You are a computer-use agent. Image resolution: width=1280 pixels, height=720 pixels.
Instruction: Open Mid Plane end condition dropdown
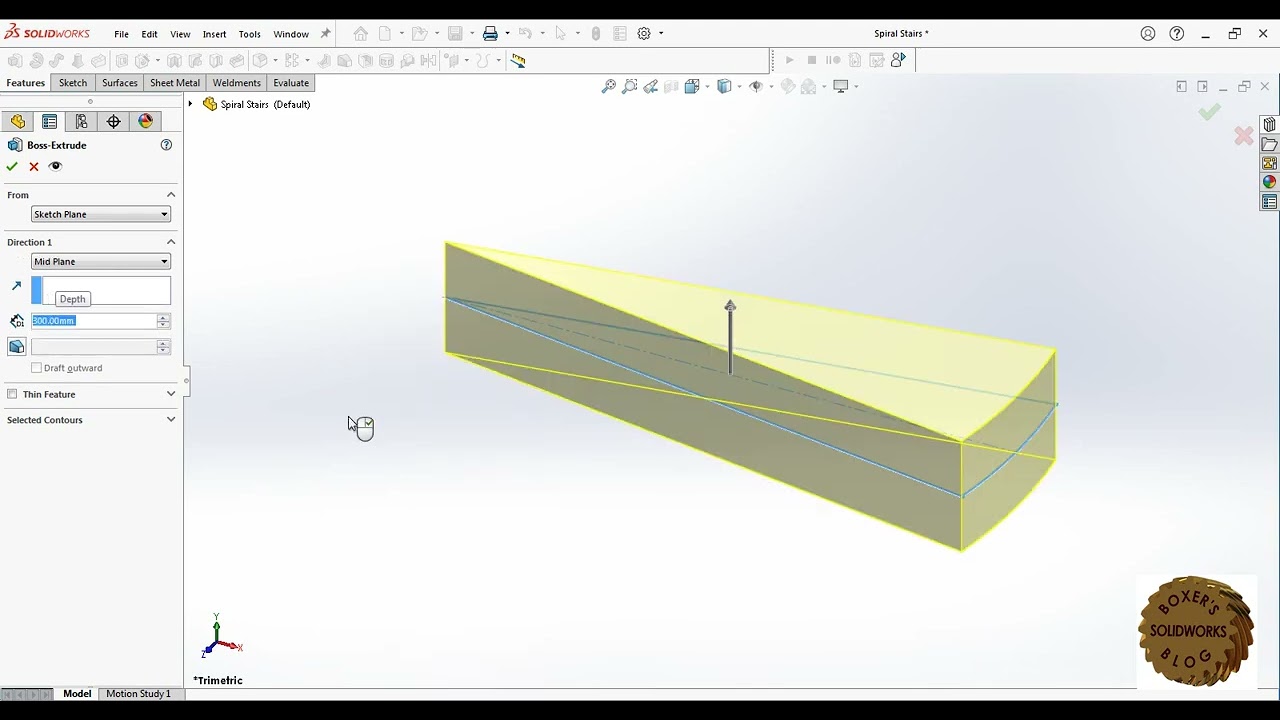click(x=101, y=261)
